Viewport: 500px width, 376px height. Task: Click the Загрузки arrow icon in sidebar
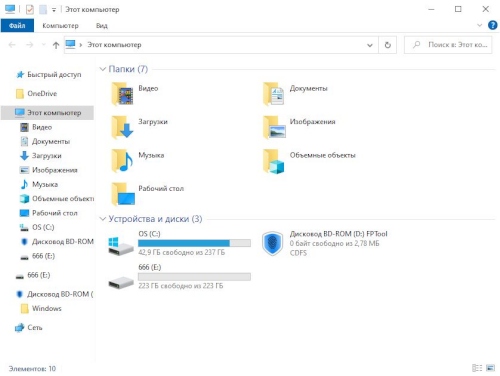pos(24,156)
